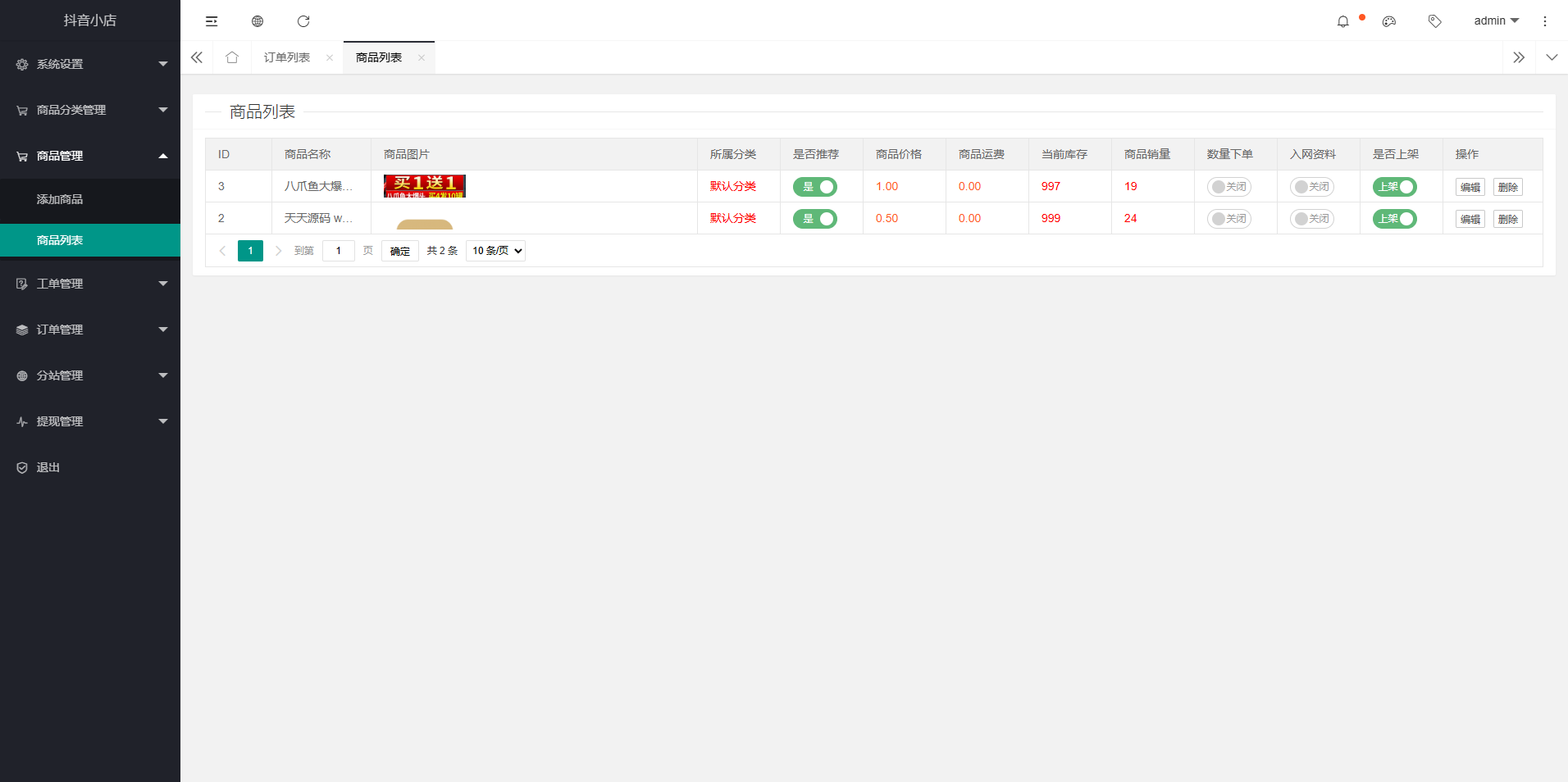Open the theme palette icon
Image resolution: width=1568 pixels, height=782 pixels.
(x=1388, y=21)
